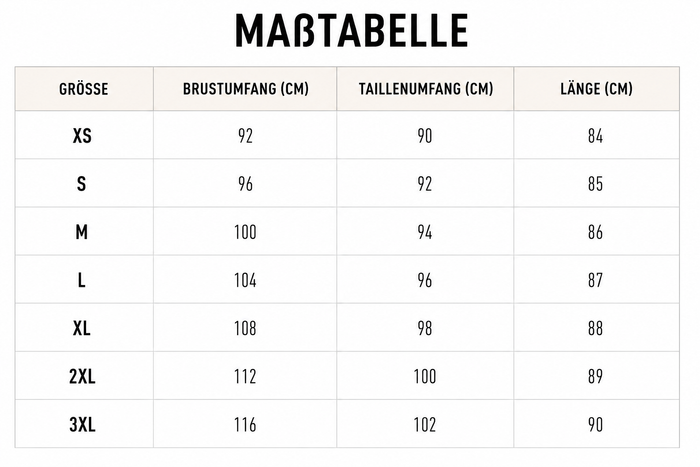Select length value 84 for size XS
The image size is (700, 467).
(x=596, y=136)
